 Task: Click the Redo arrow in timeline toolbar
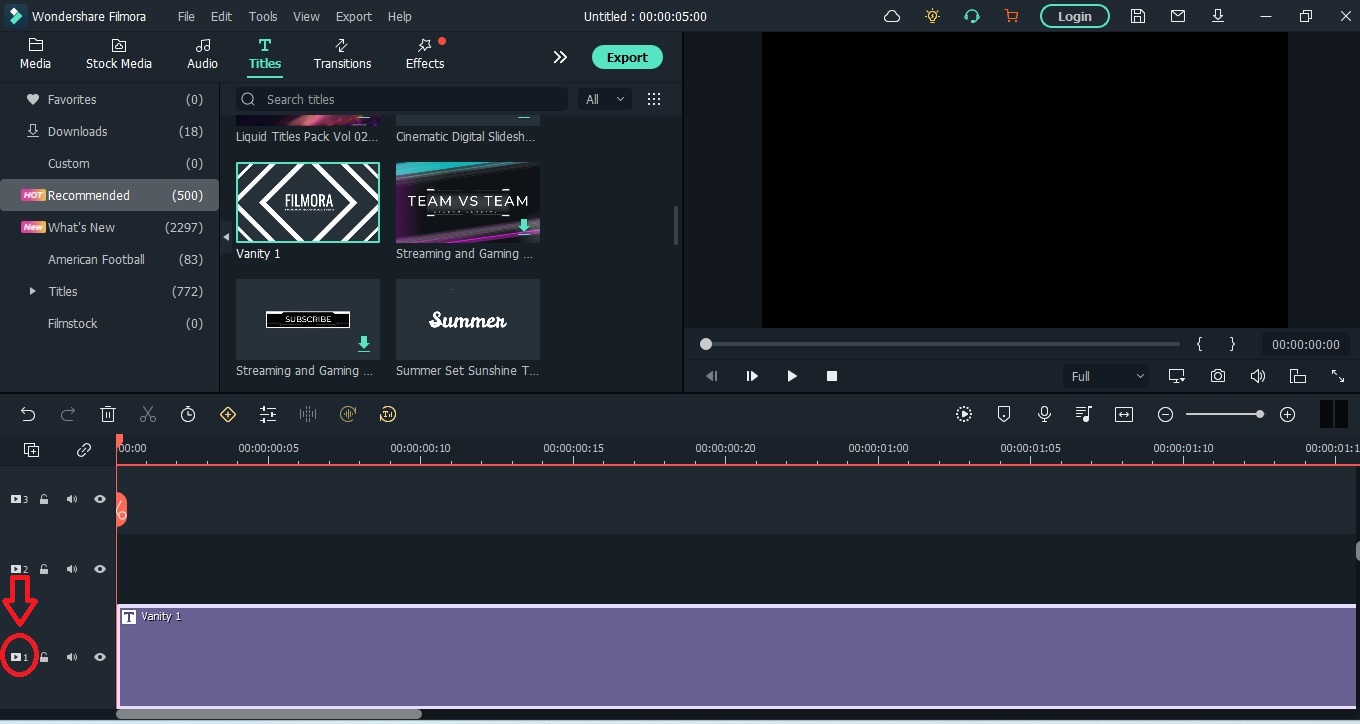68,414
